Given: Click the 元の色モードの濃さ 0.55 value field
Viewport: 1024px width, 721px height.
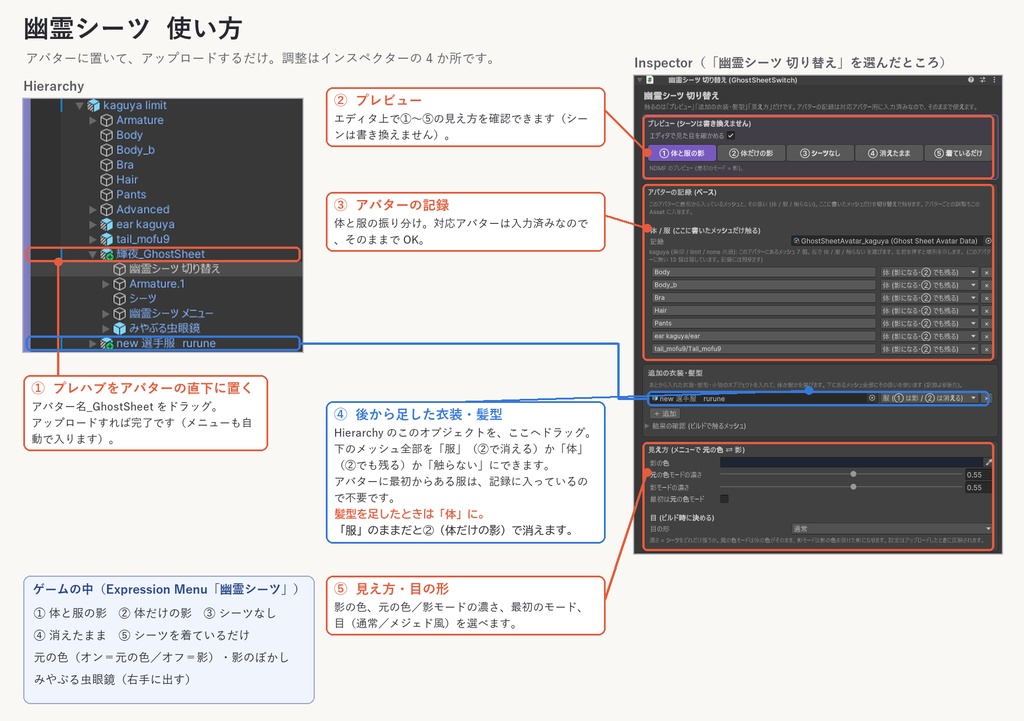Looking at the screenshot, I should point(978,475).
